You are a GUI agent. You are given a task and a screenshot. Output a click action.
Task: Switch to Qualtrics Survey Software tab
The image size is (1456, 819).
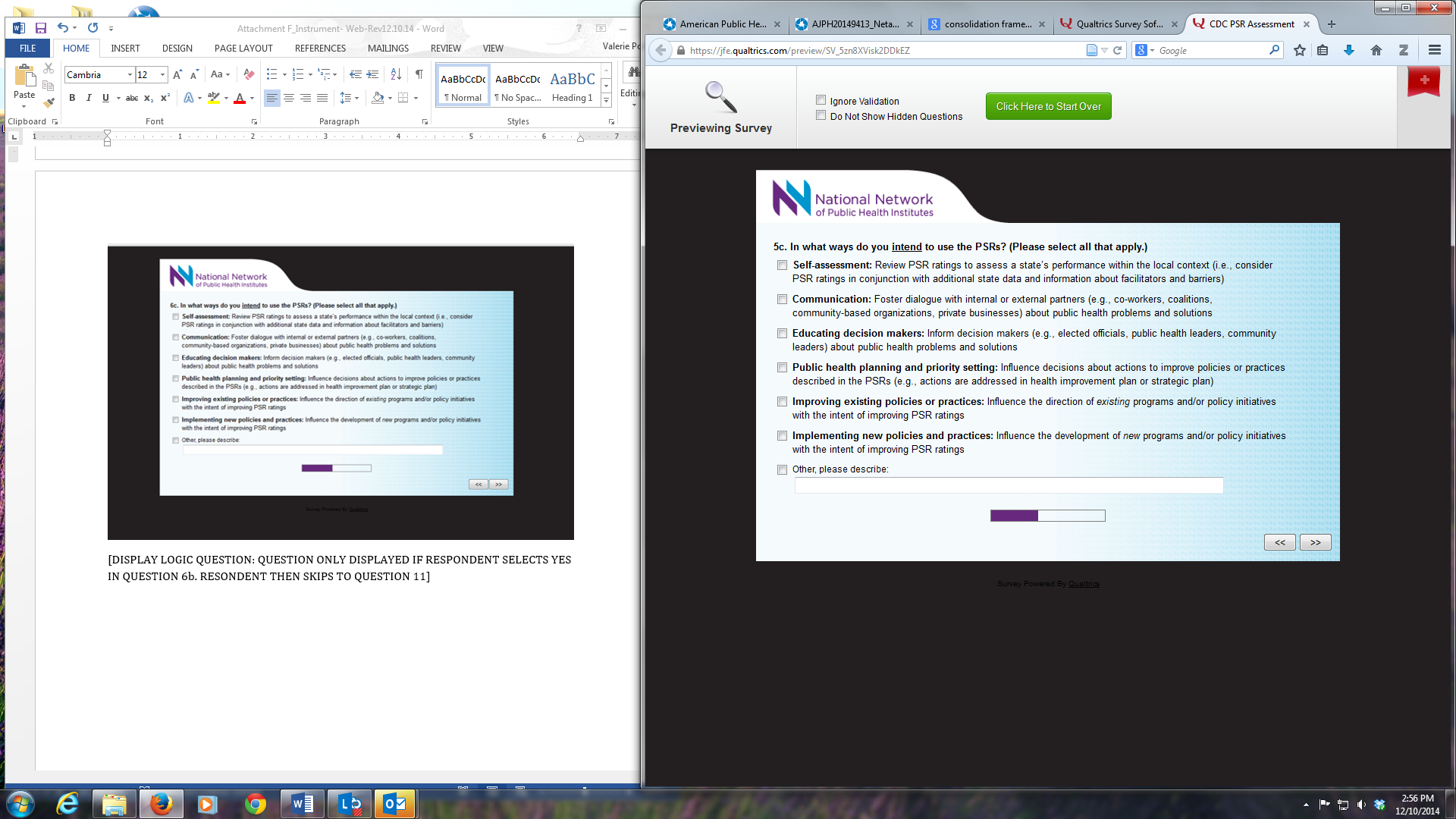pyautogui.click(x=1119, y=24)
